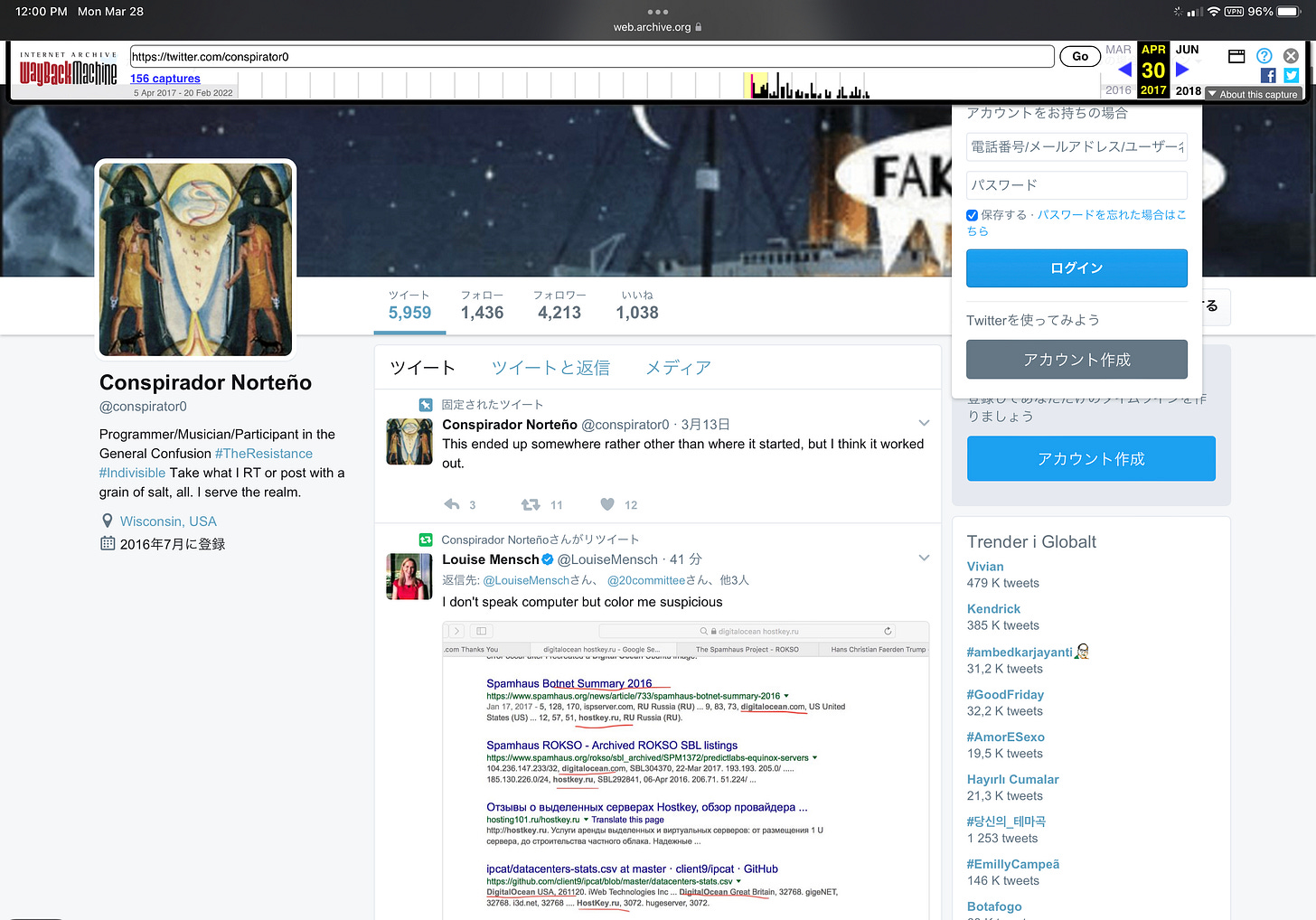This screenshot has height=920, width=1316.
Task: Open the フォロー count 1,436 stat
Action: pyautogui.click(x=482, y=305)
